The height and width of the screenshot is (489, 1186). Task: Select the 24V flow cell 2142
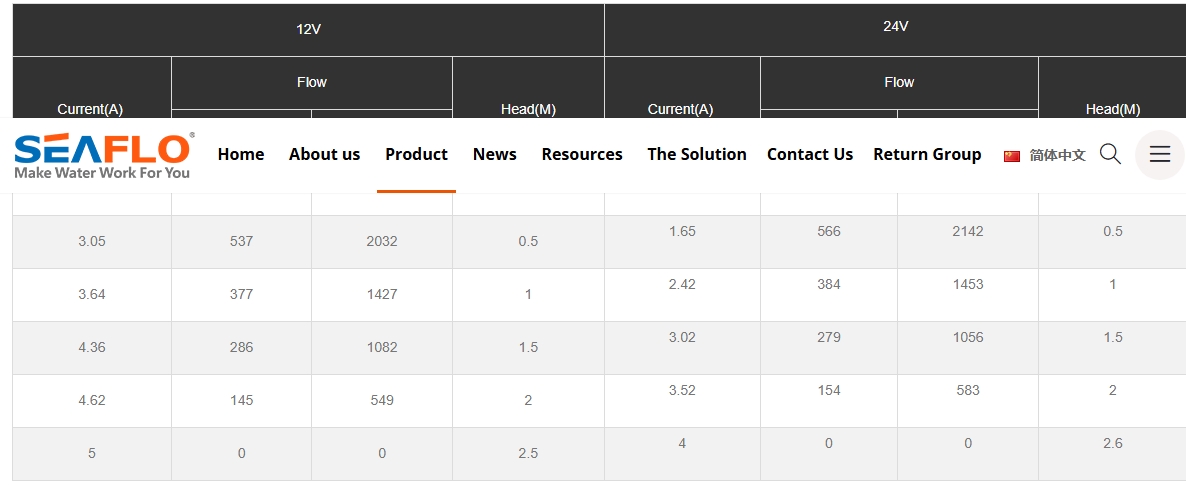coord(968,231)
